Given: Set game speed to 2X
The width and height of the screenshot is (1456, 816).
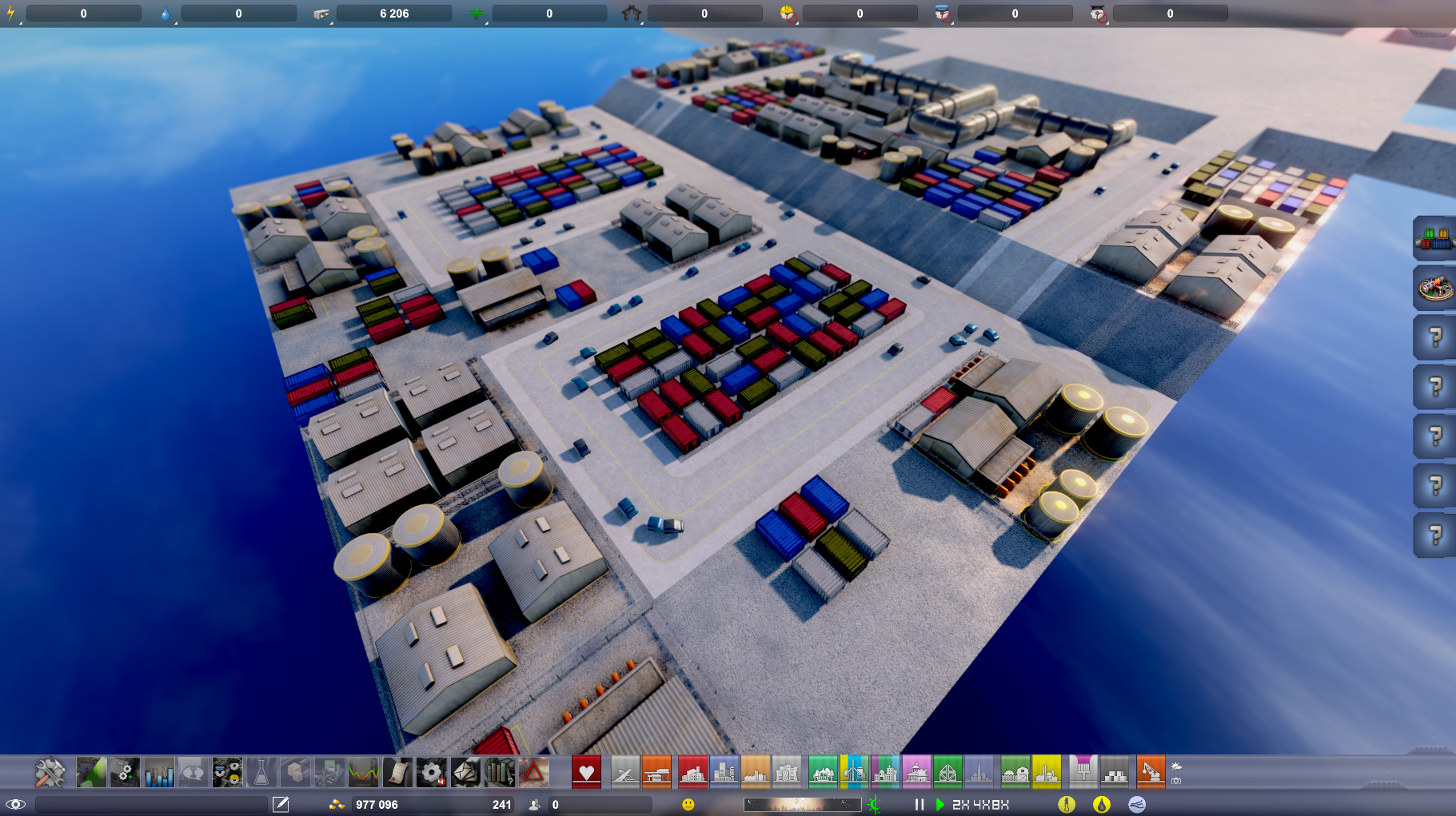Looking at the screenshot, I should pyautogui.click(x=960, y=805).
